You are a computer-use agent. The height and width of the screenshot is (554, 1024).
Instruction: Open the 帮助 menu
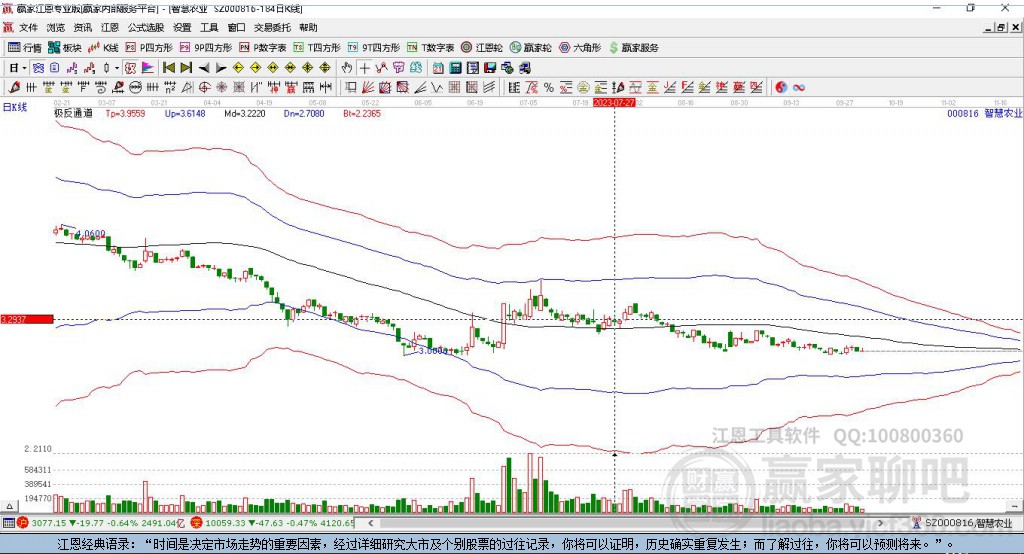pos(308,27)
